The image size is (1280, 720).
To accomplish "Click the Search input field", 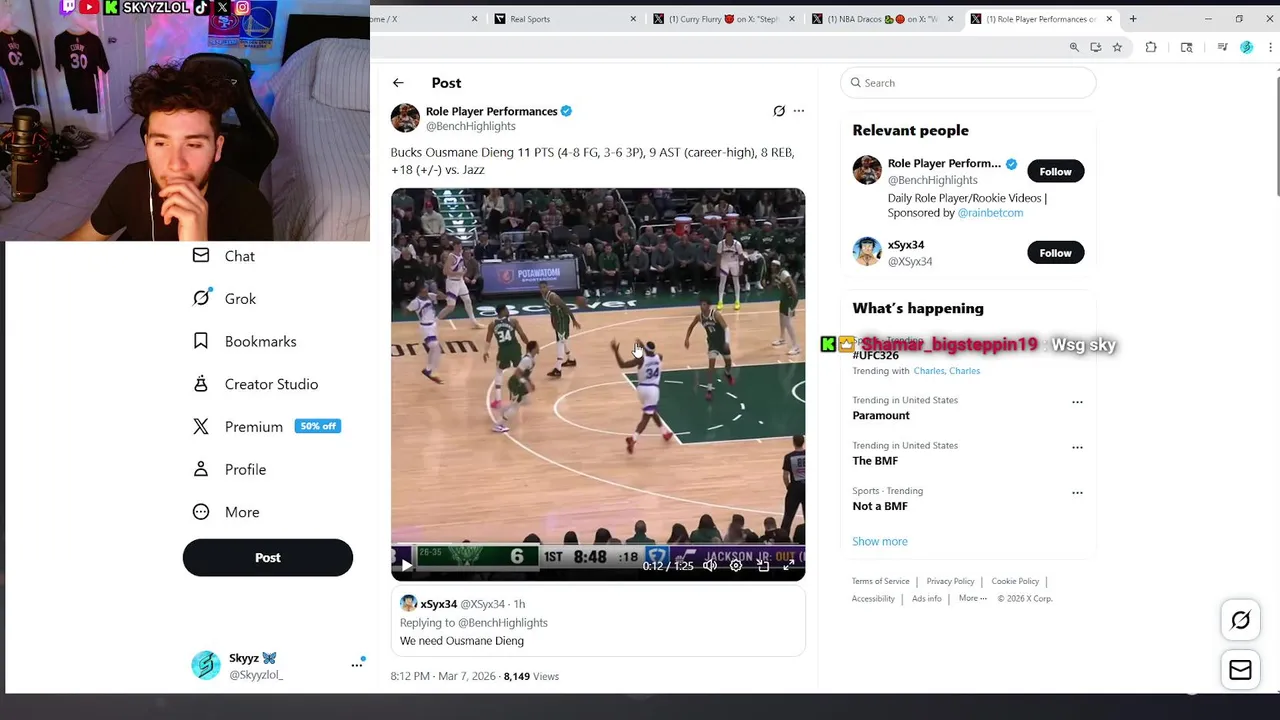I will (968, 83).
